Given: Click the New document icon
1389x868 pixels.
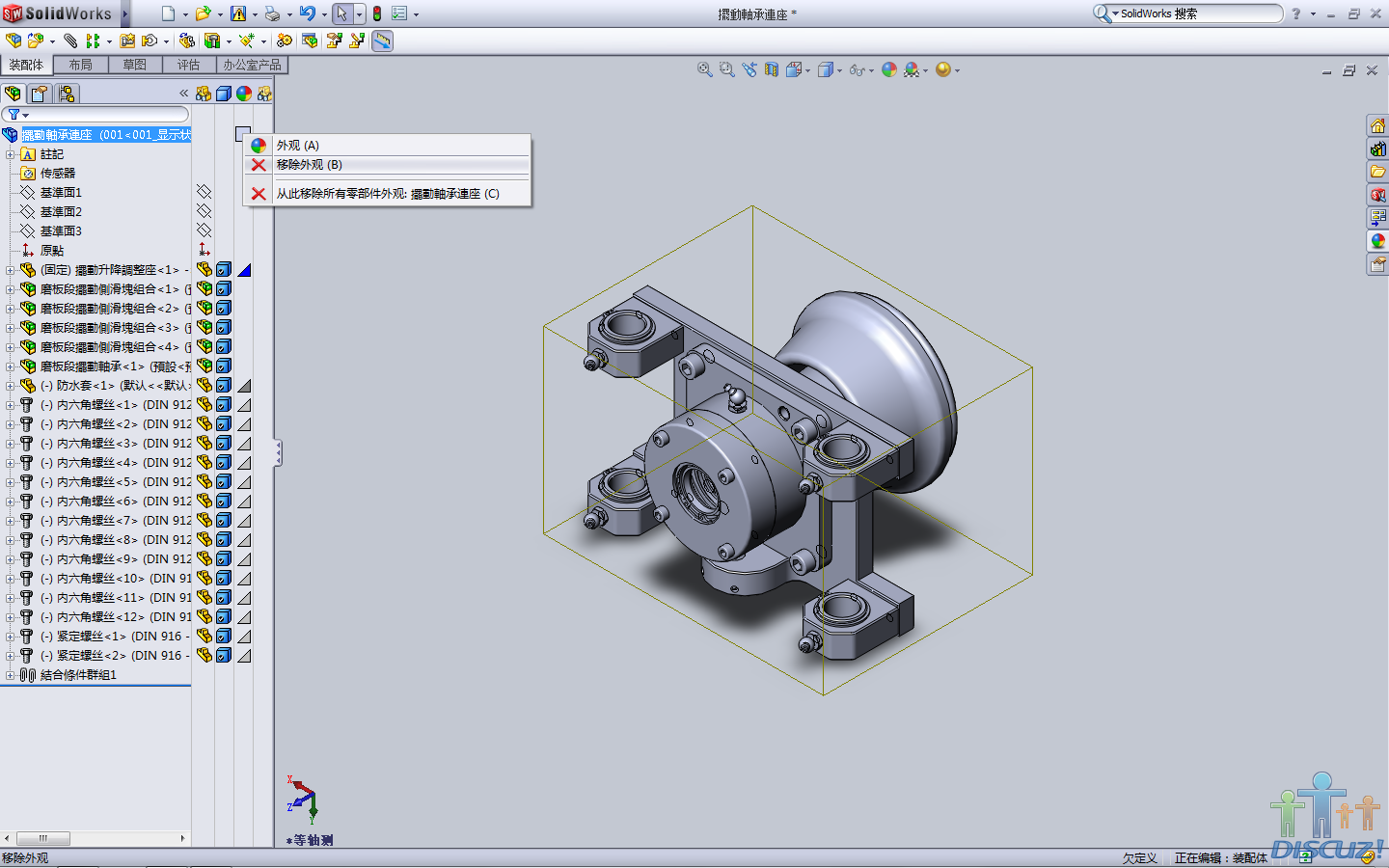Looking at the screenshot, I should (x=169, y=14).
